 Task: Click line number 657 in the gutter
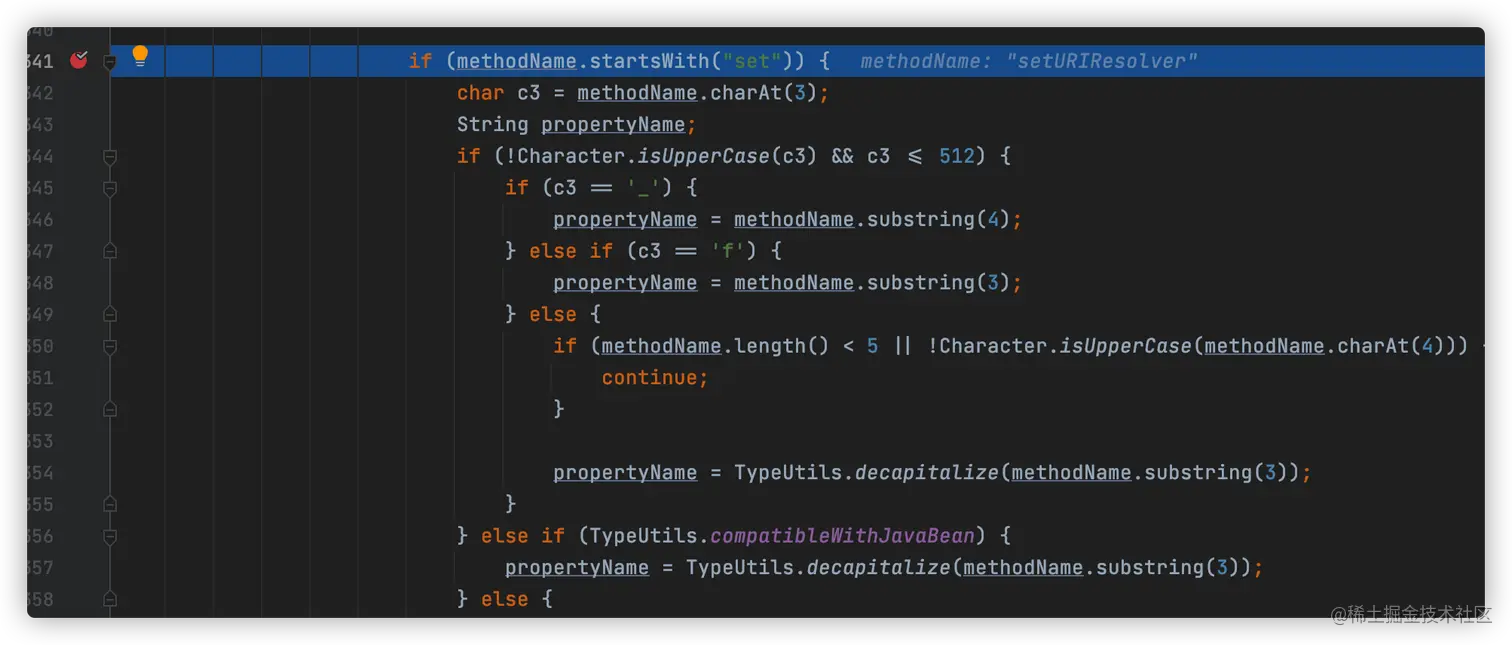point(40,568)
